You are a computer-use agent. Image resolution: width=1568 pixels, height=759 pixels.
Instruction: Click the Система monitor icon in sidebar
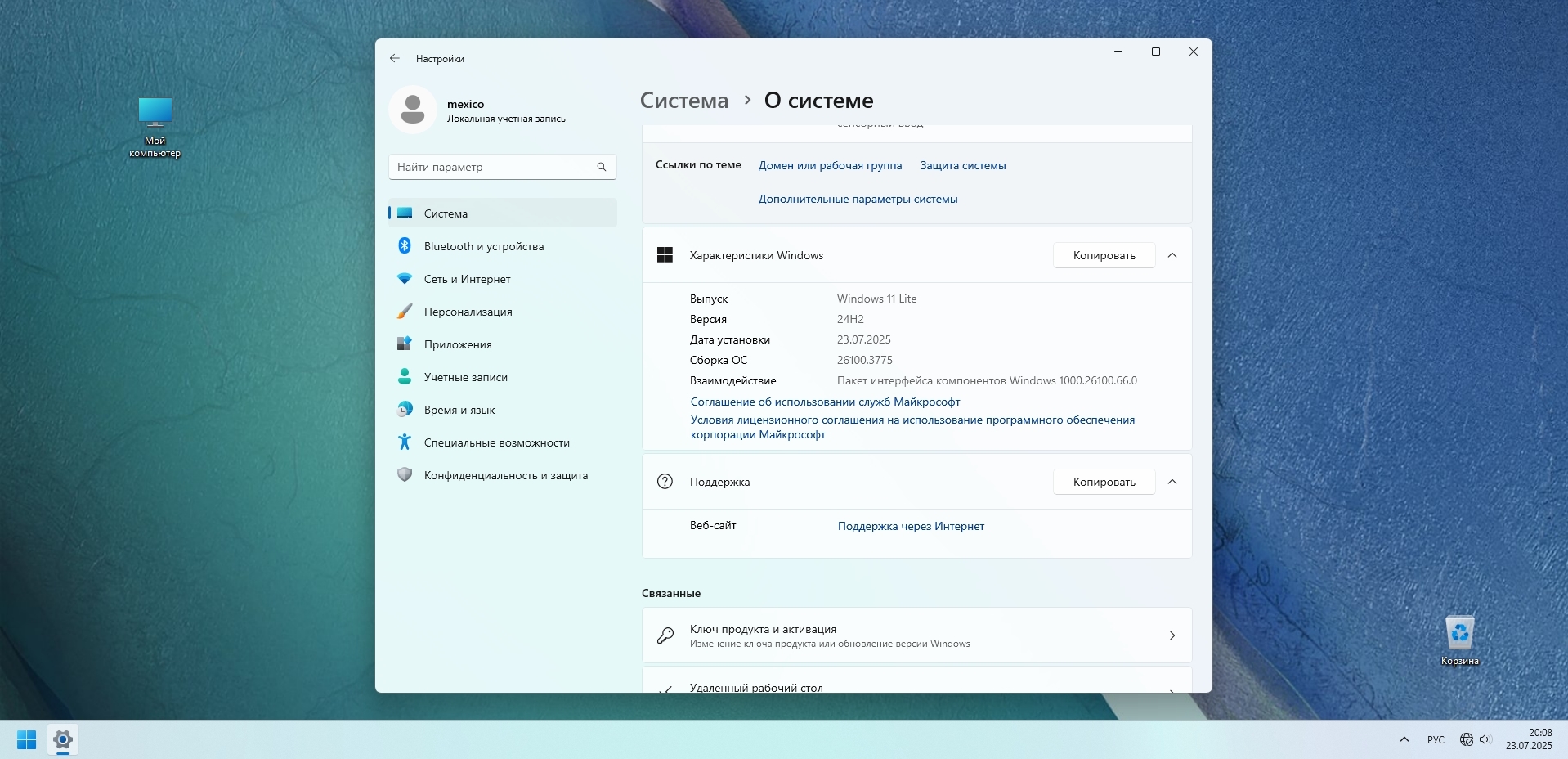(405, 213)
